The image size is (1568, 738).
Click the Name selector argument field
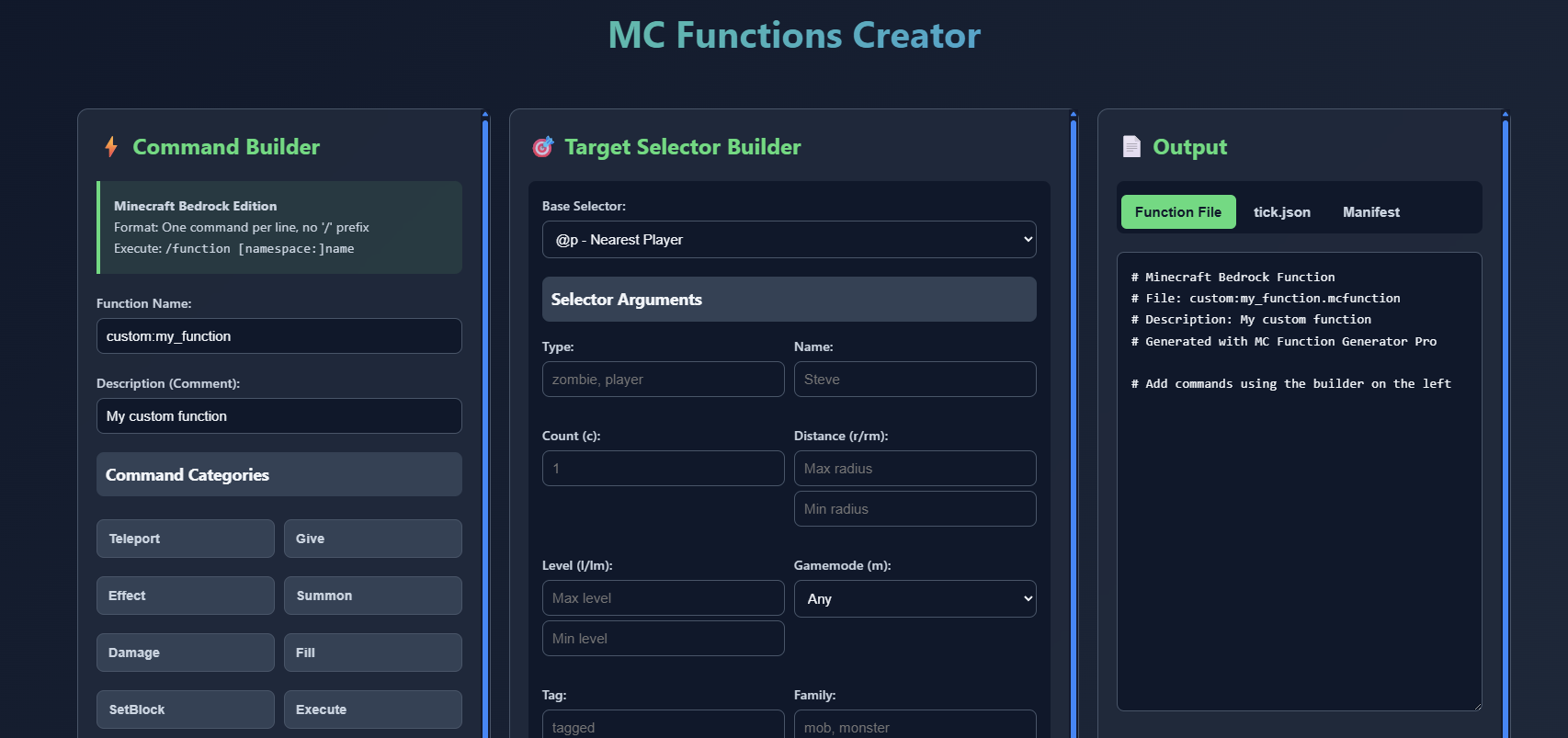[x=915, y=380]
